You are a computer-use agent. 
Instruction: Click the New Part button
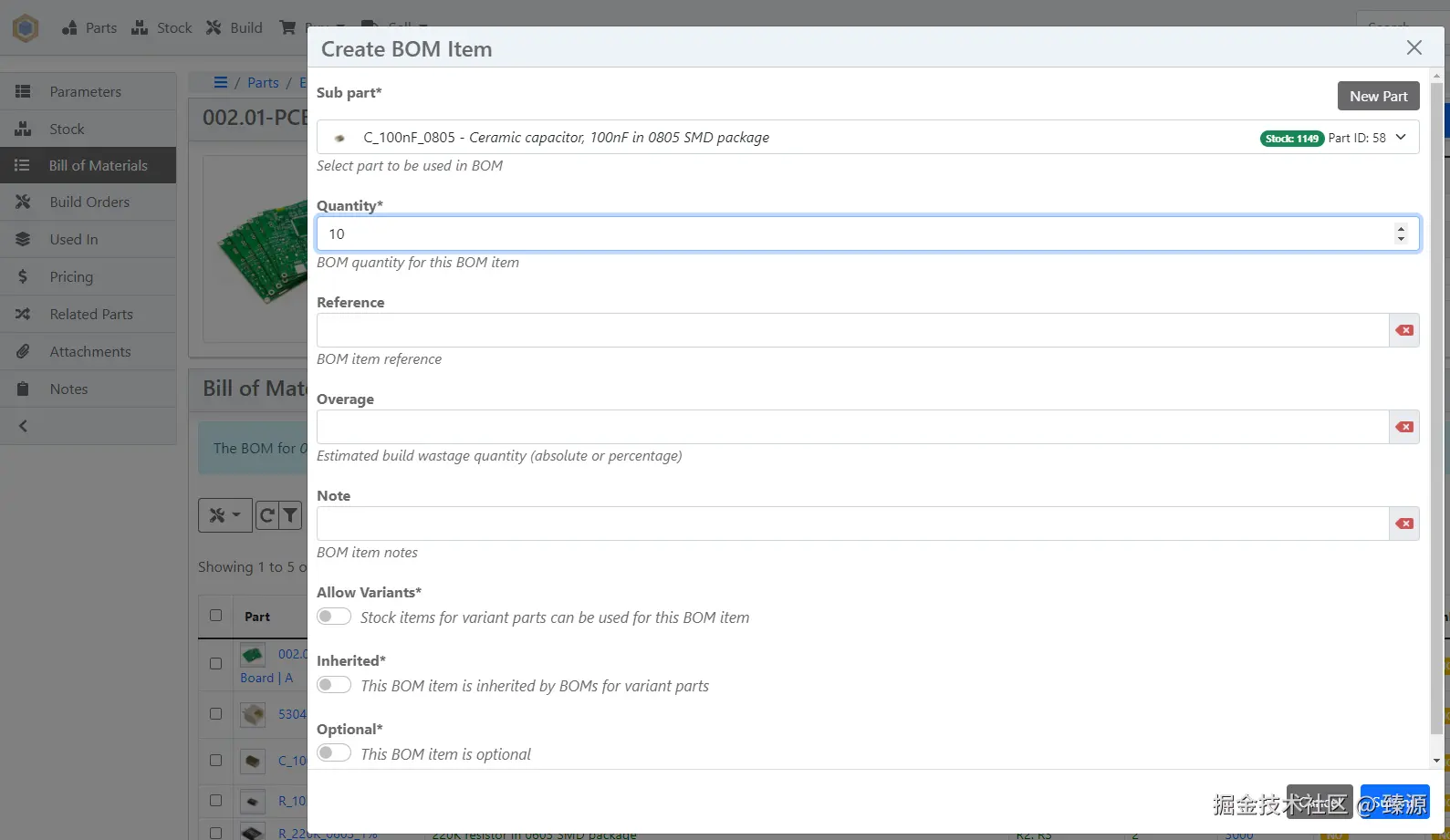click(1378, 97)
